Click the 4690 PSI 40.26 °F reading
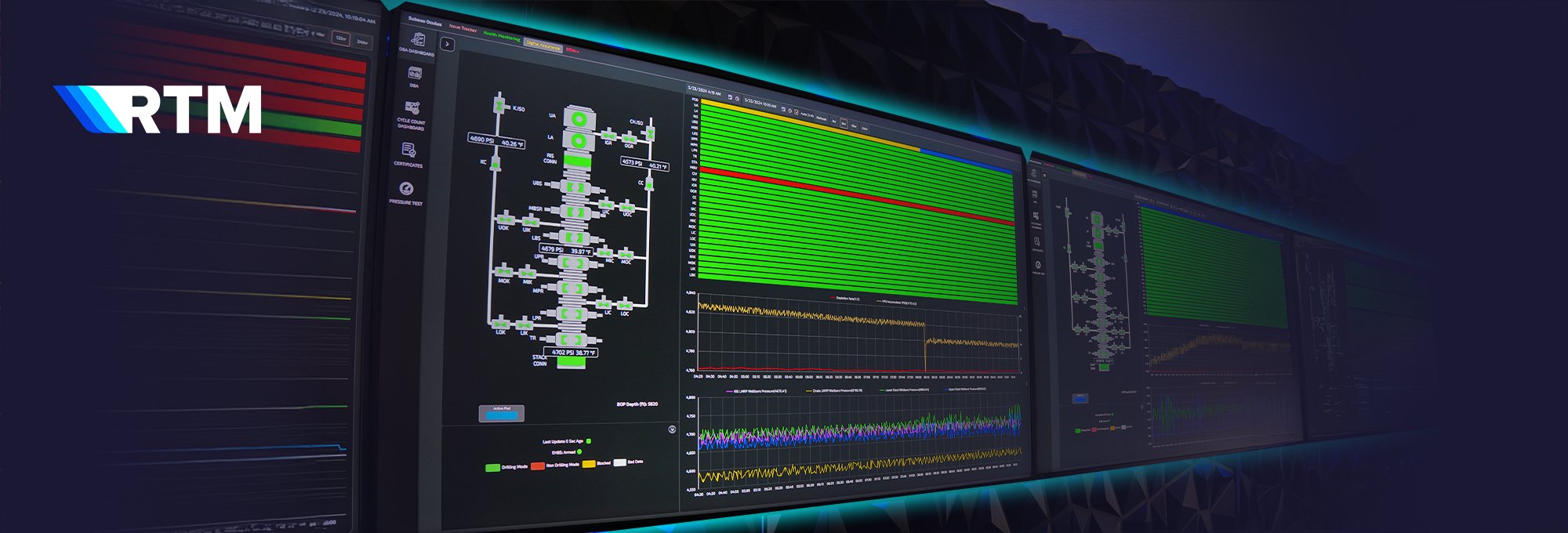 [x=496, y=141]
